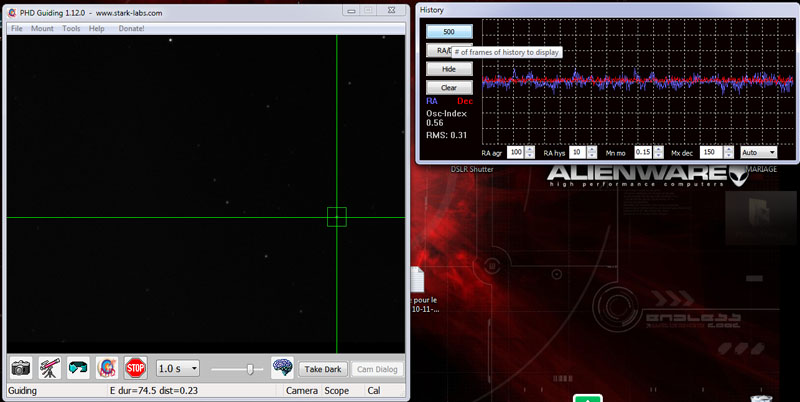Viewport: 800px width, 402px height.
Task: Increase RA agr with the up arrow
Action: click(x=530, y=149)
